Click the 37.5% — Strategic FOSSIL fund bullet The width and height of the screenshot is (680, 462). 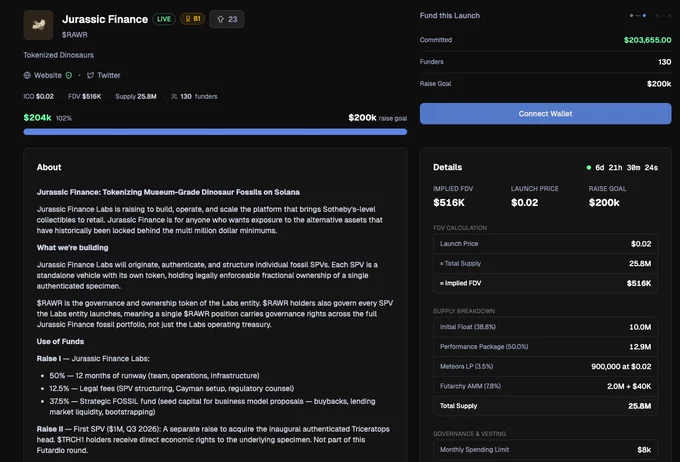pyautogui.click(x=212, y=406)
